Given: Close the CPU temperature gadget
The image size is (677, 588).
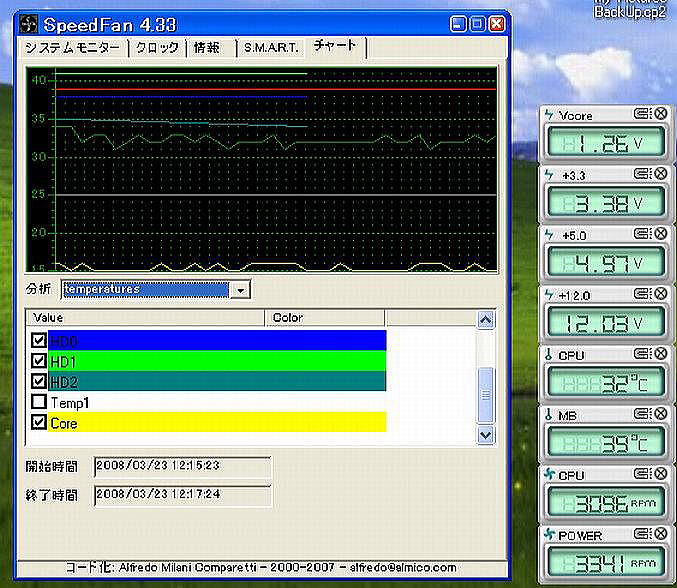Looking at the screenshot, I should 661,354.
